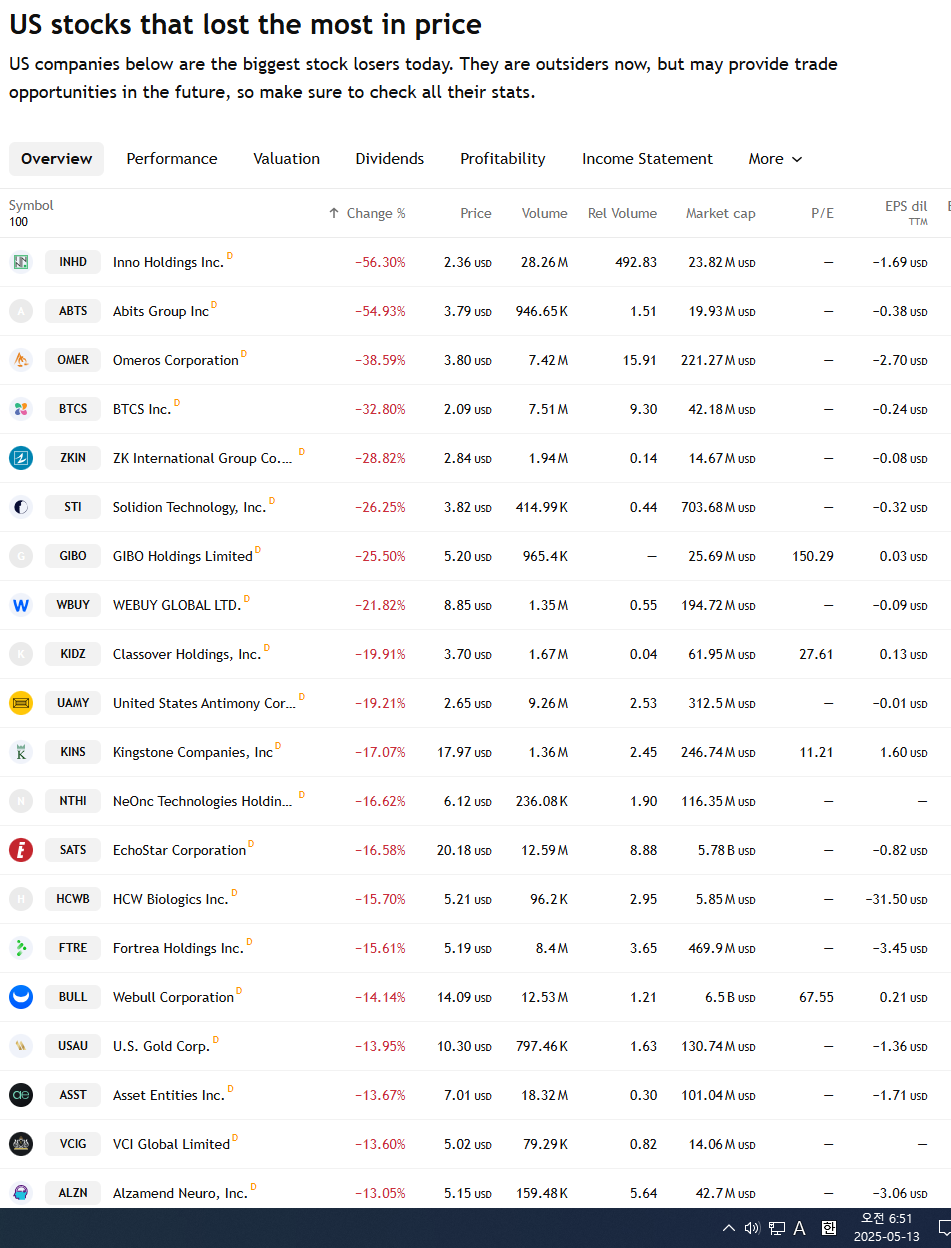The height and width of the screenshot is (1248, 951).
Task: Switch to the Overview tab
Action: [56, 159]
